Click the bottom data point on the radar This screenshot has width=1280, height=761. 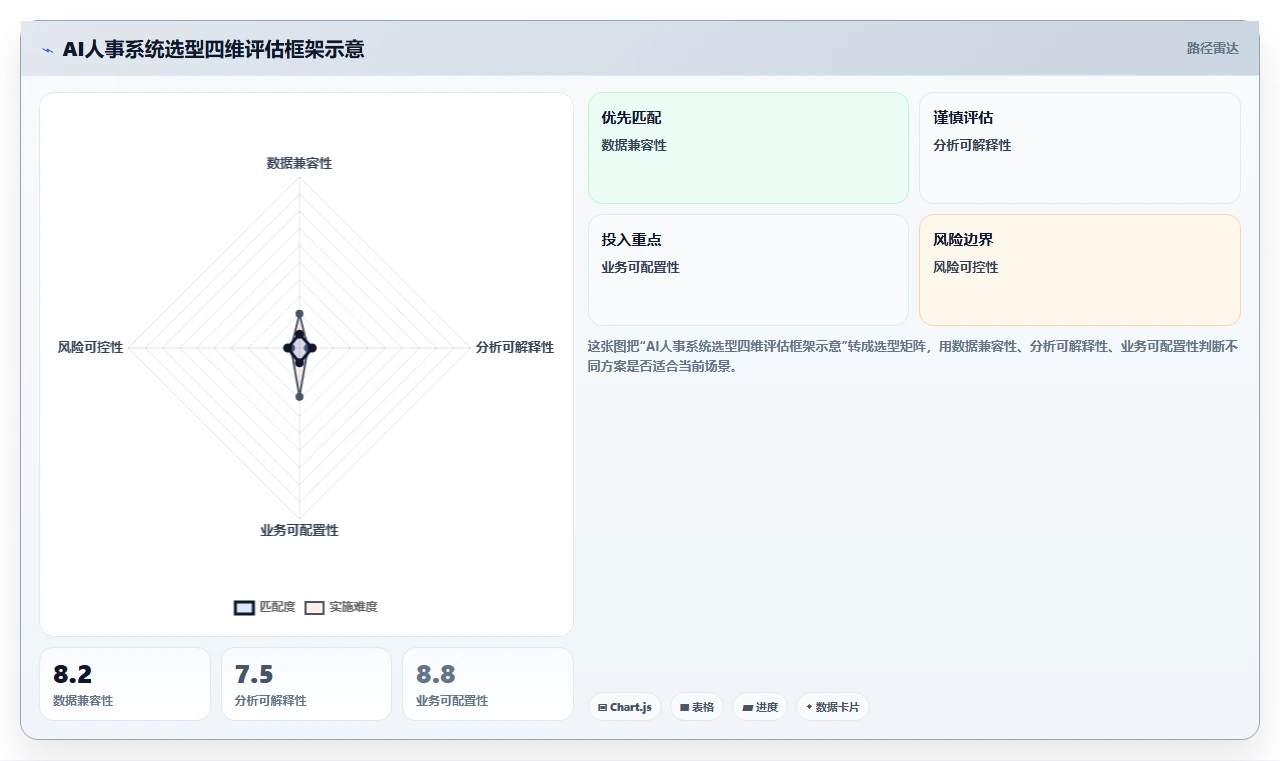299,397
